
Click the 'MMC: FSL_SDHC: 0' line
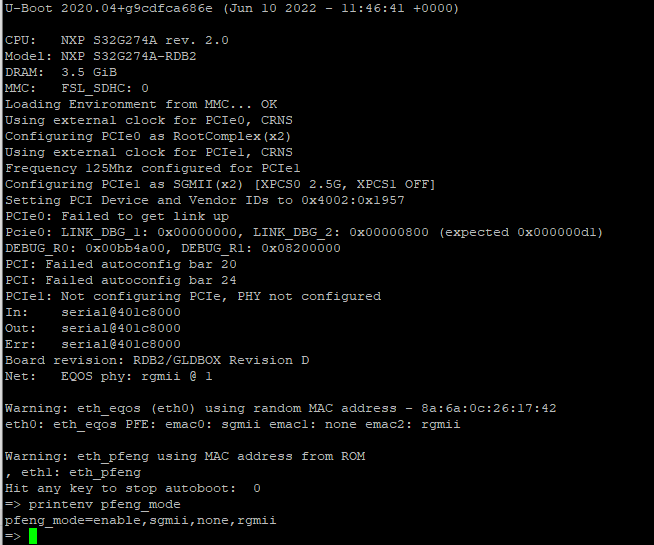(x=76, y=88)
